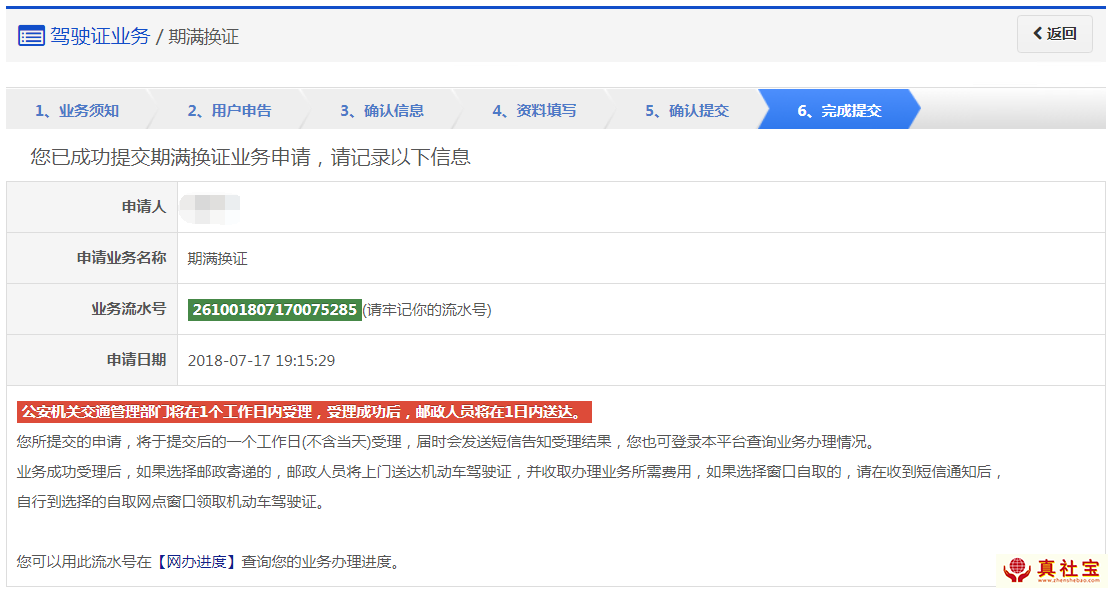Open the 【网办进度】 link
Screen dimensions: 1113x593
click(x=196, y=562)
